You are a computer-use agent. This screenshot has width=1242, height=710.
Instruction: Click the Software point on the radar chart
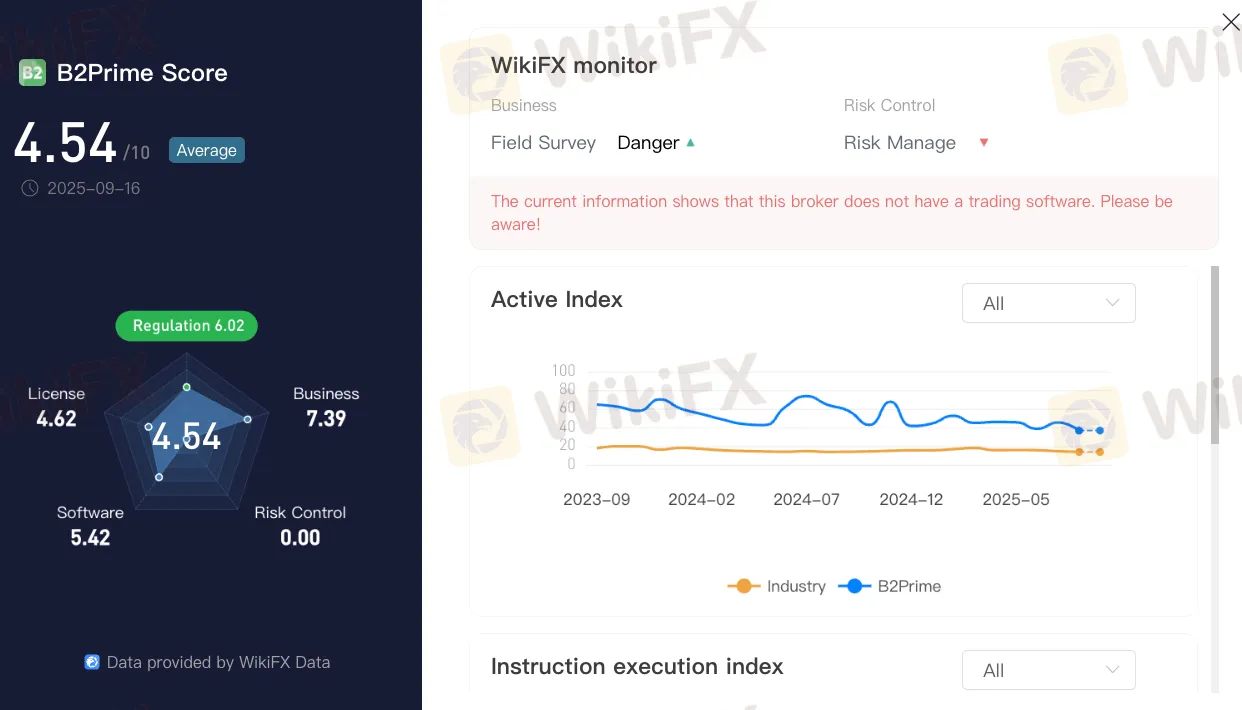pyautogui.click(x=159, y=477)
